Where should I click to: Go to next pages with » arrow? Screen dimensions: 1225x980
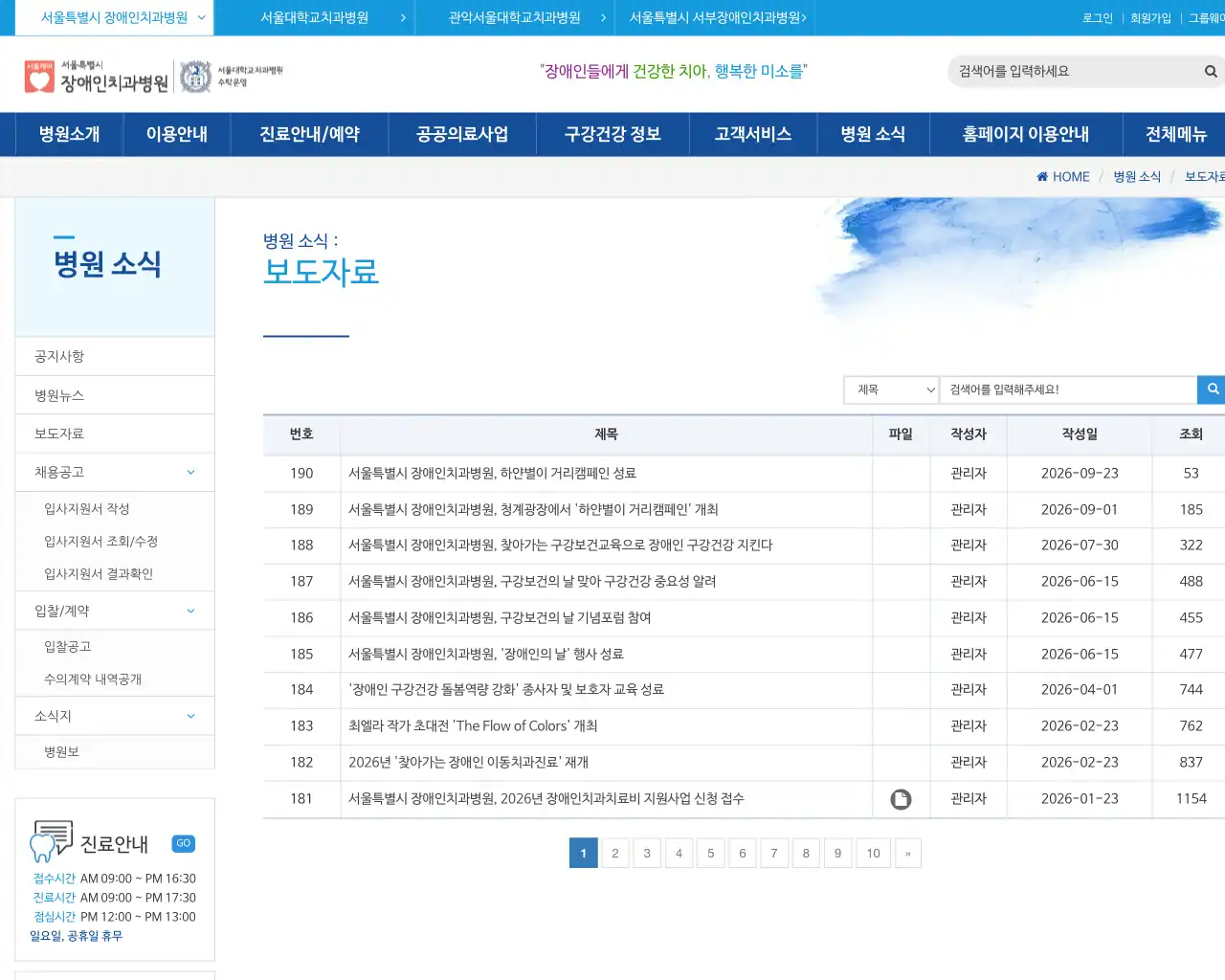907,854
